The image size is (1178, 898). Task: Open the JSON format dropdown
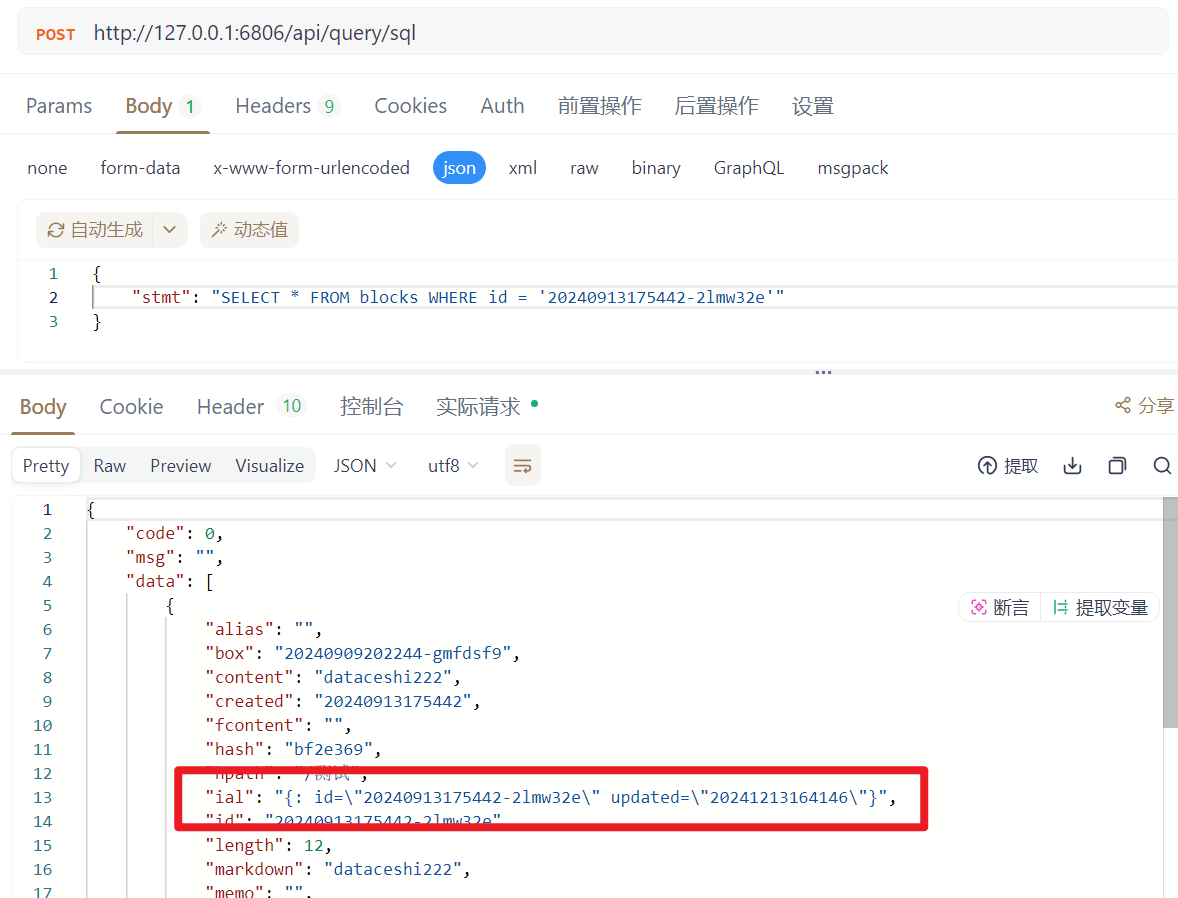[x=364, y=465]
